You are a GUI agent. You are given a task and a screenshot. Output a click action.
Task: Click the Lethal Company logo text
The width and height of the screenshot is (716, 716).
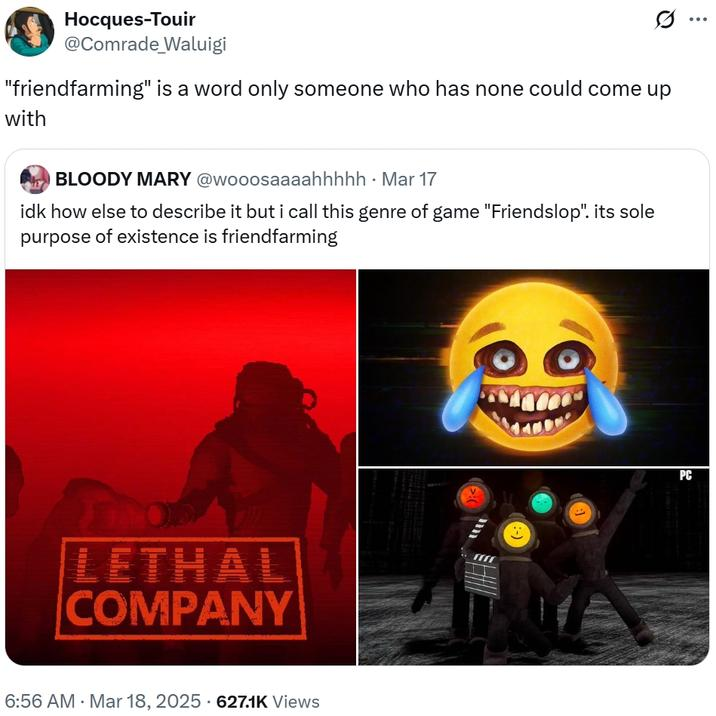181,589
